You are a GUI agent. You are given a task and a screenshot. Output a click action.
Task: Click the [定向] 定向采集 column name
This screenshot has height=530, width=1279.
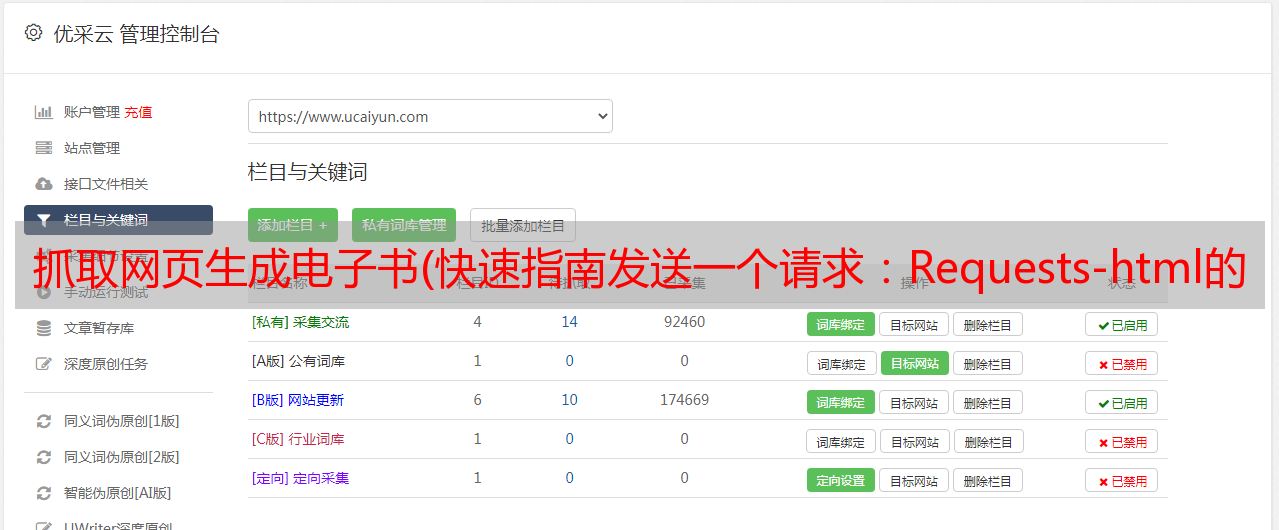coord(300,478)
